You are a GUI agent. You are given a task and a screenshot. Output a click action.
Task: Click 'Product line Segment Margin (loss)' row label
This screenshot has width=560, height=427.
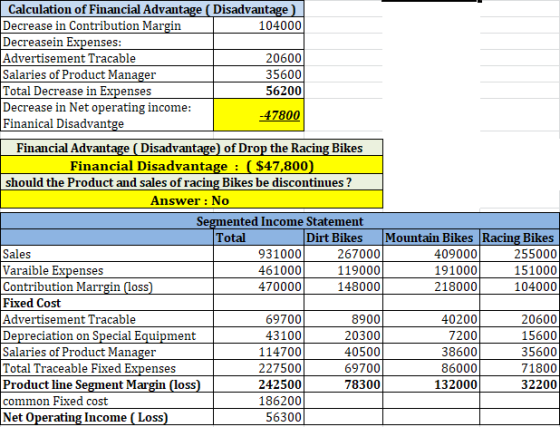(107, 384)
